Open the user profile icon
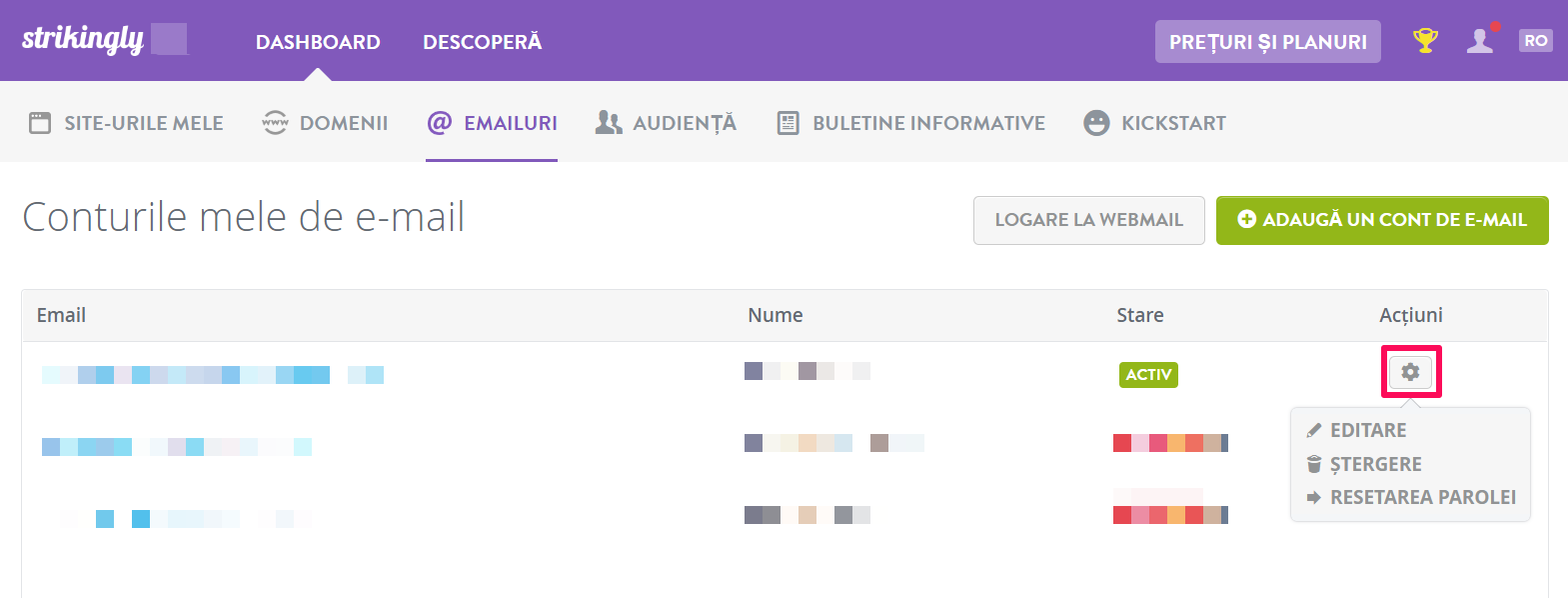 click(1480, 41)
